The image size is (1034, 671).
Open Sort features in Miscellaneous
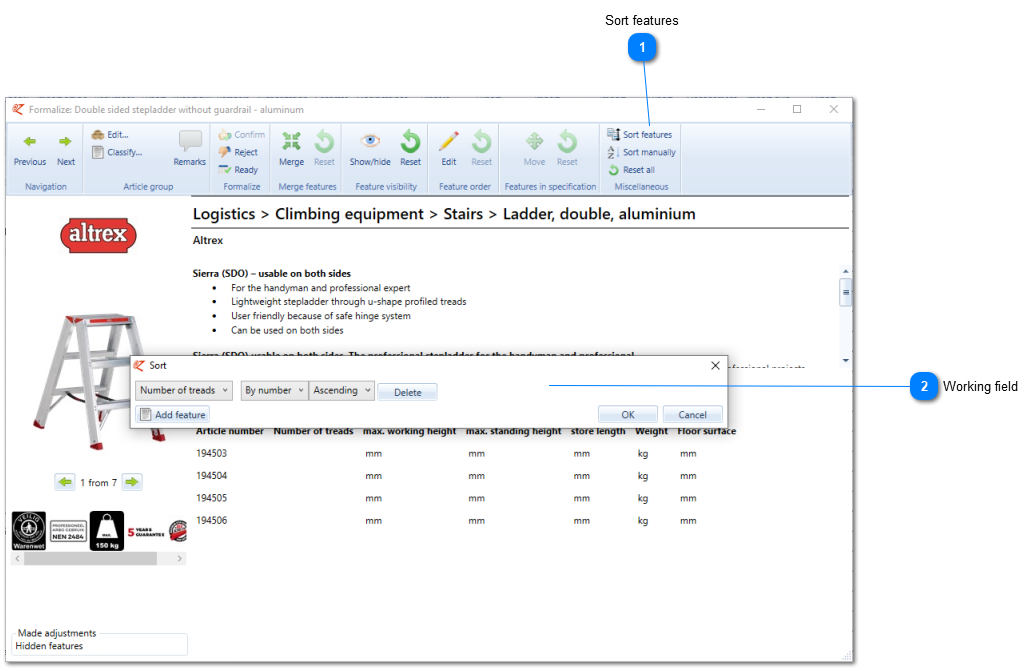click(x=640, y=134)
